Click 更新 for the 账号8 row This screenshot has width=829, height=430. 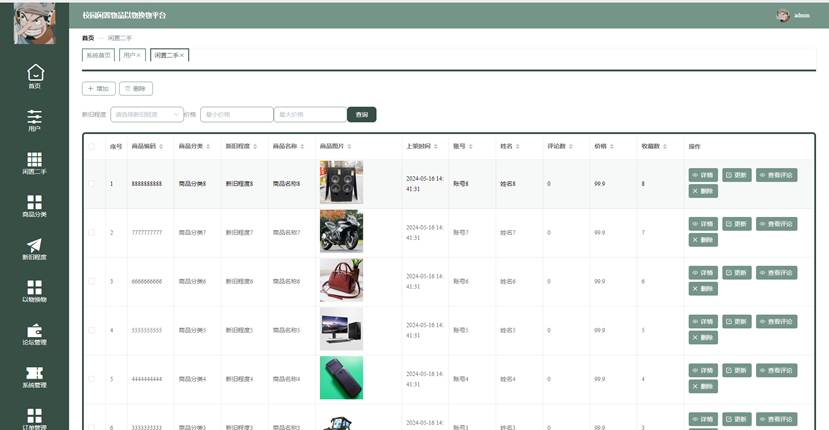click(736, 175)
